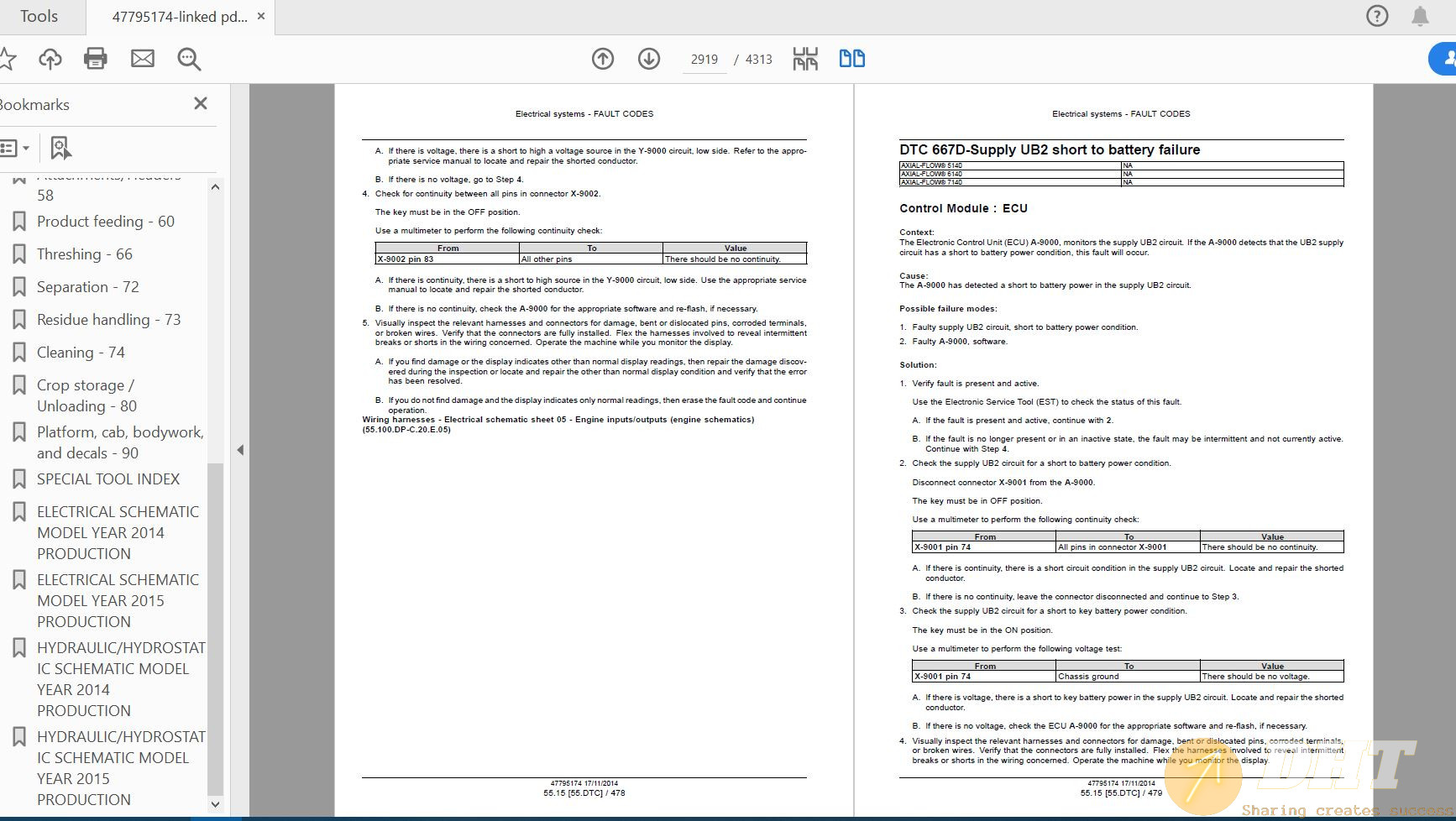Click bookmark icon beside Separation - 72
The width and height of the screenshot is (1456, 821).
click(x=18, y=287)
